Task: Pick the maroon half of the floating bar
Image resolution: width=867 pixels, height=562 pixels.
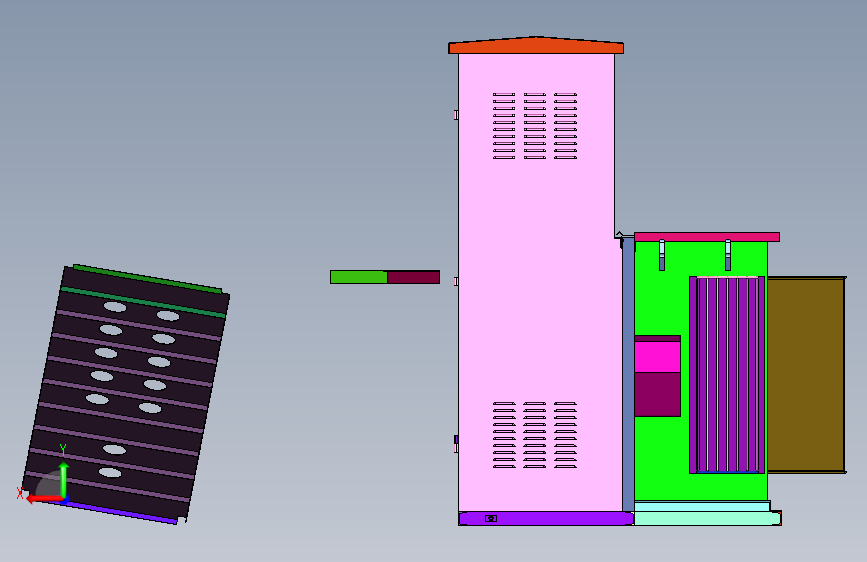Action: (x=414, y=277)
